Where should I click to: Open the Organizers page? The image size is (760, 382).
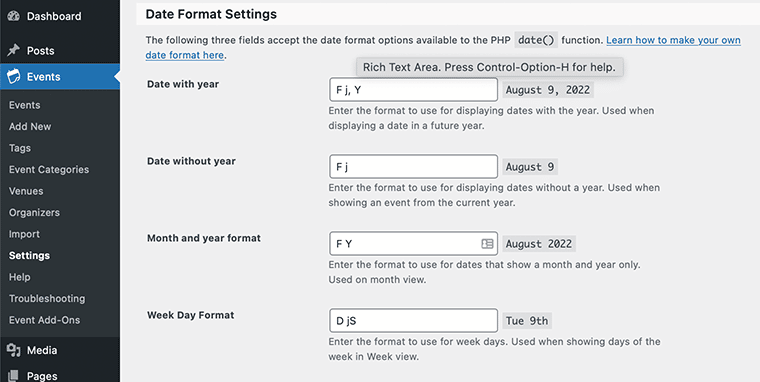[x=34, y=212]
